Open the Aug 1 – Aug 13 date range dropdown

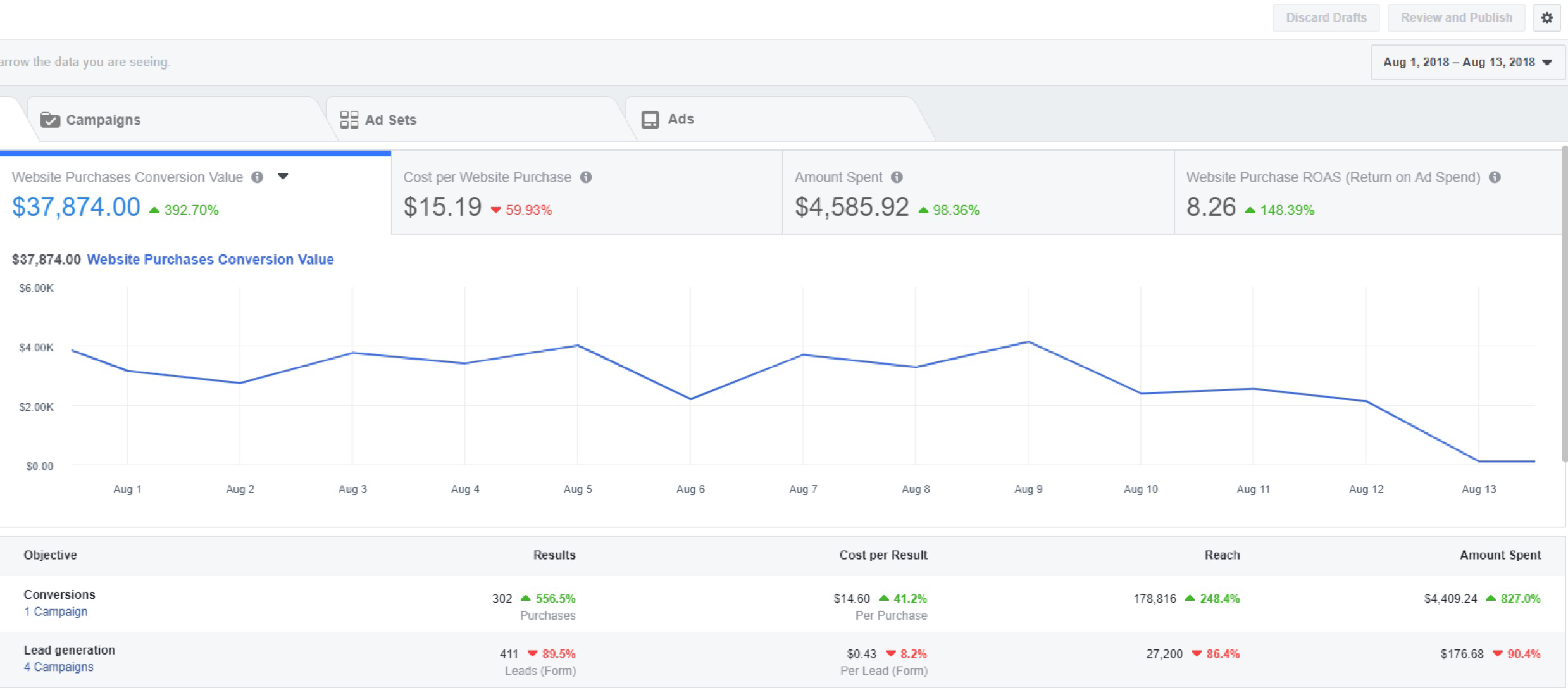click(x=1467, y=62)
